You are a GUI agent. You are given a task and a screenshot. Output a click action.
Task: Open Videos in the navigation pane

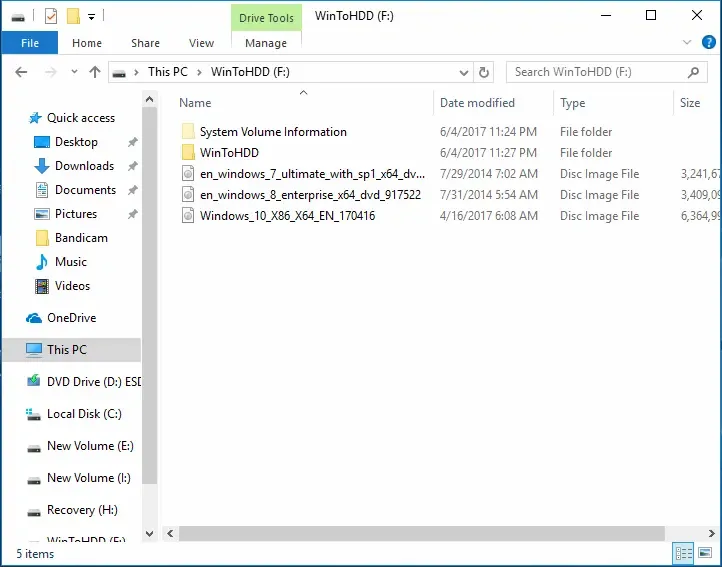coord(72,286)
